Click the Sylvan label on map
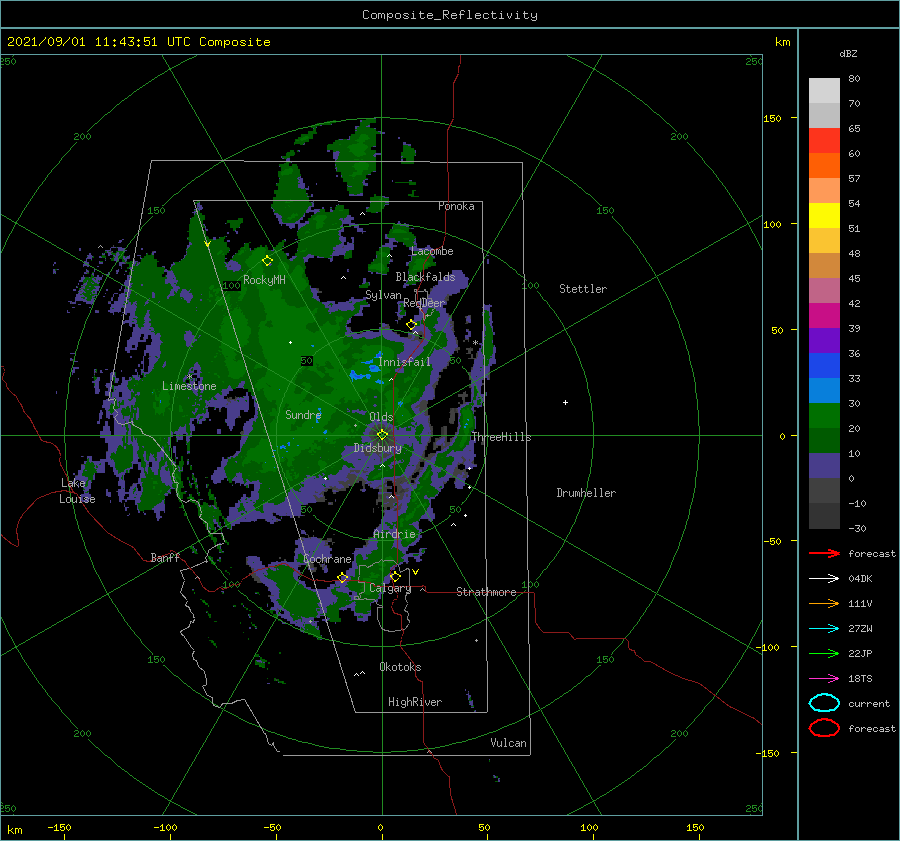This screenshot has height=841, width=900. click(x=383, y=295)
